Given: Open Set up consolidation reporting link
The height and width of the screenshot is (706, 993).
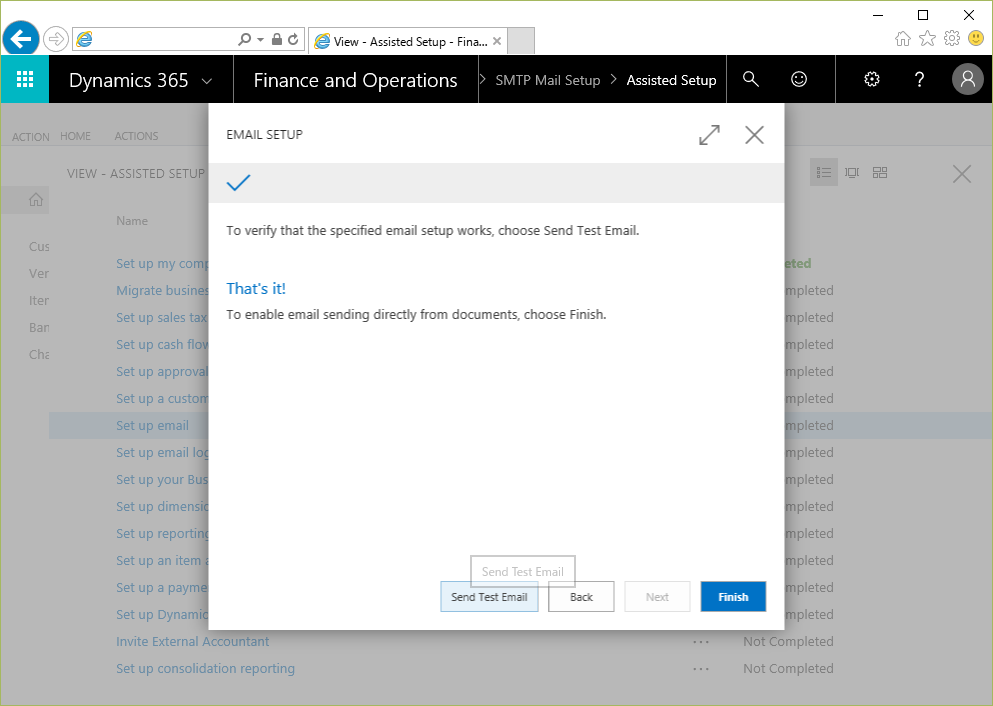Looking at the screenshot, I should 205,669.
